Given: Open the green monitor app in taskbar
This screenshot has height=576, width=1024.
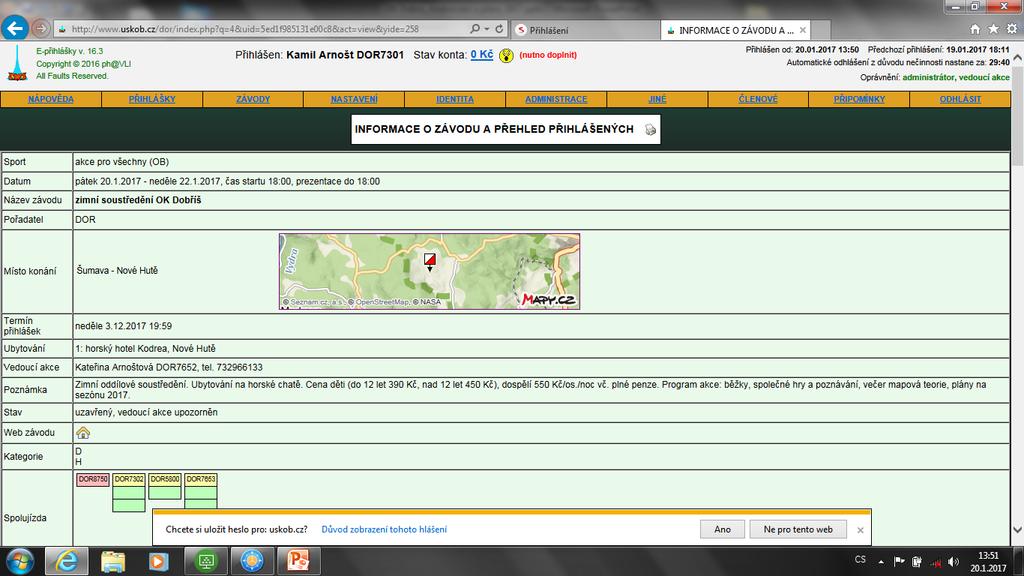Looking at the screenshot, I should tap(206, 561).
